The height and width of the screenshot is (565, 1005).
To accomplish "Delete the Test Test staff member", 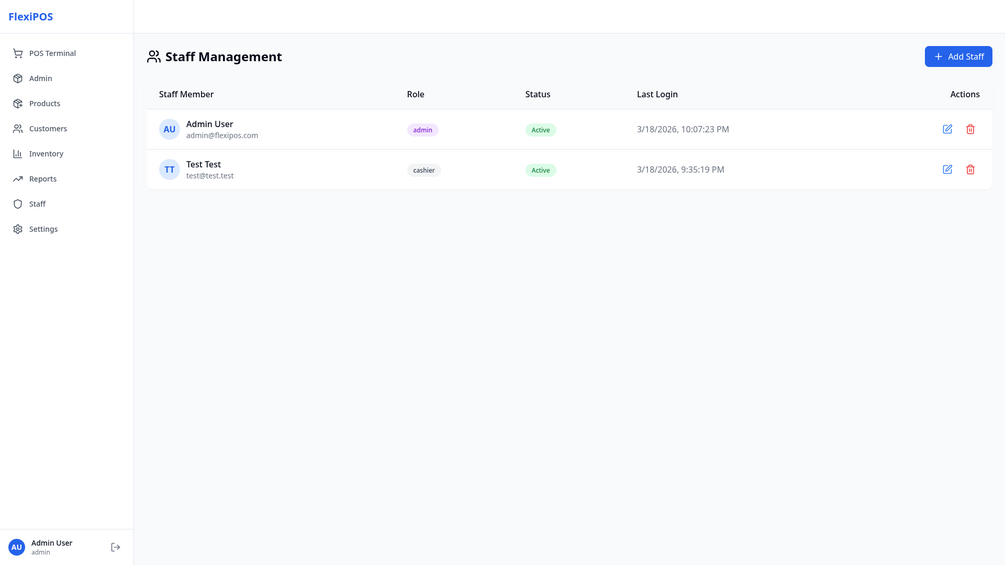I will click(x=970, y=169).
